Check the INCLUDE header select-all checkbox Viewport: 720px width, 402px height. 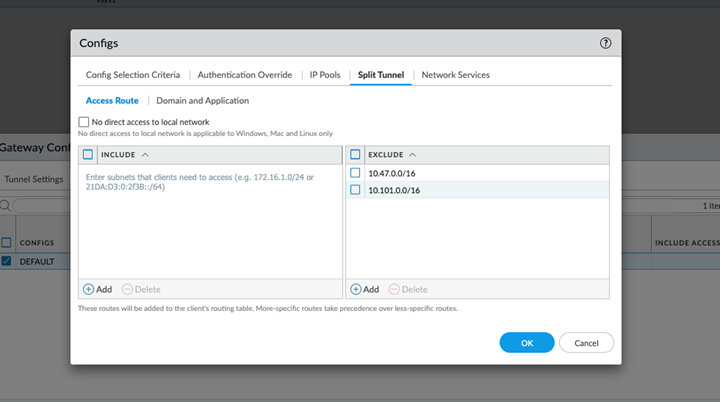(x=88, y=154)
